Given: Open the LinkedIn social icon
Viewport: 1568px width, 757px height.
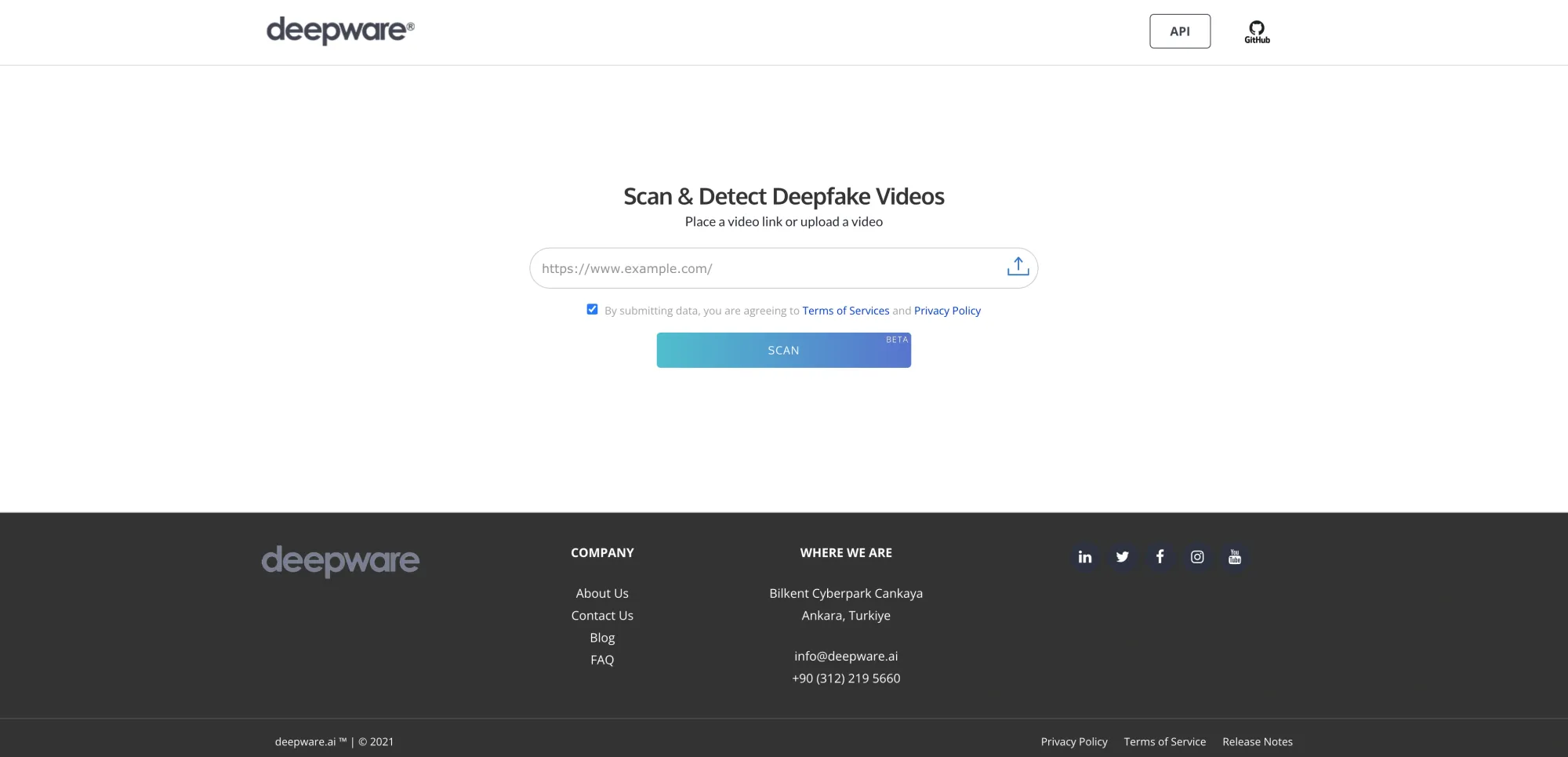Looking at the screenshot, I should coord(1085,557).
